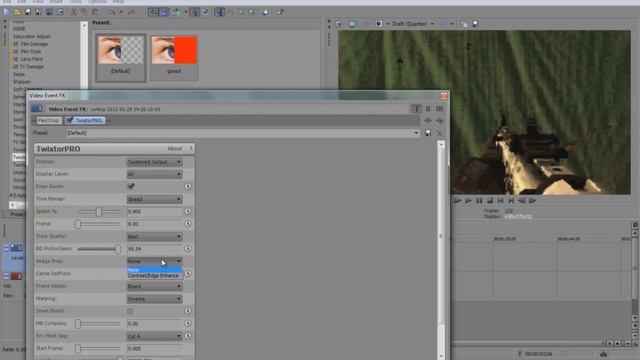Click animate clock icon for Src Mask Seg
Screen dimensions: 640x360
(x=187, y=336)
